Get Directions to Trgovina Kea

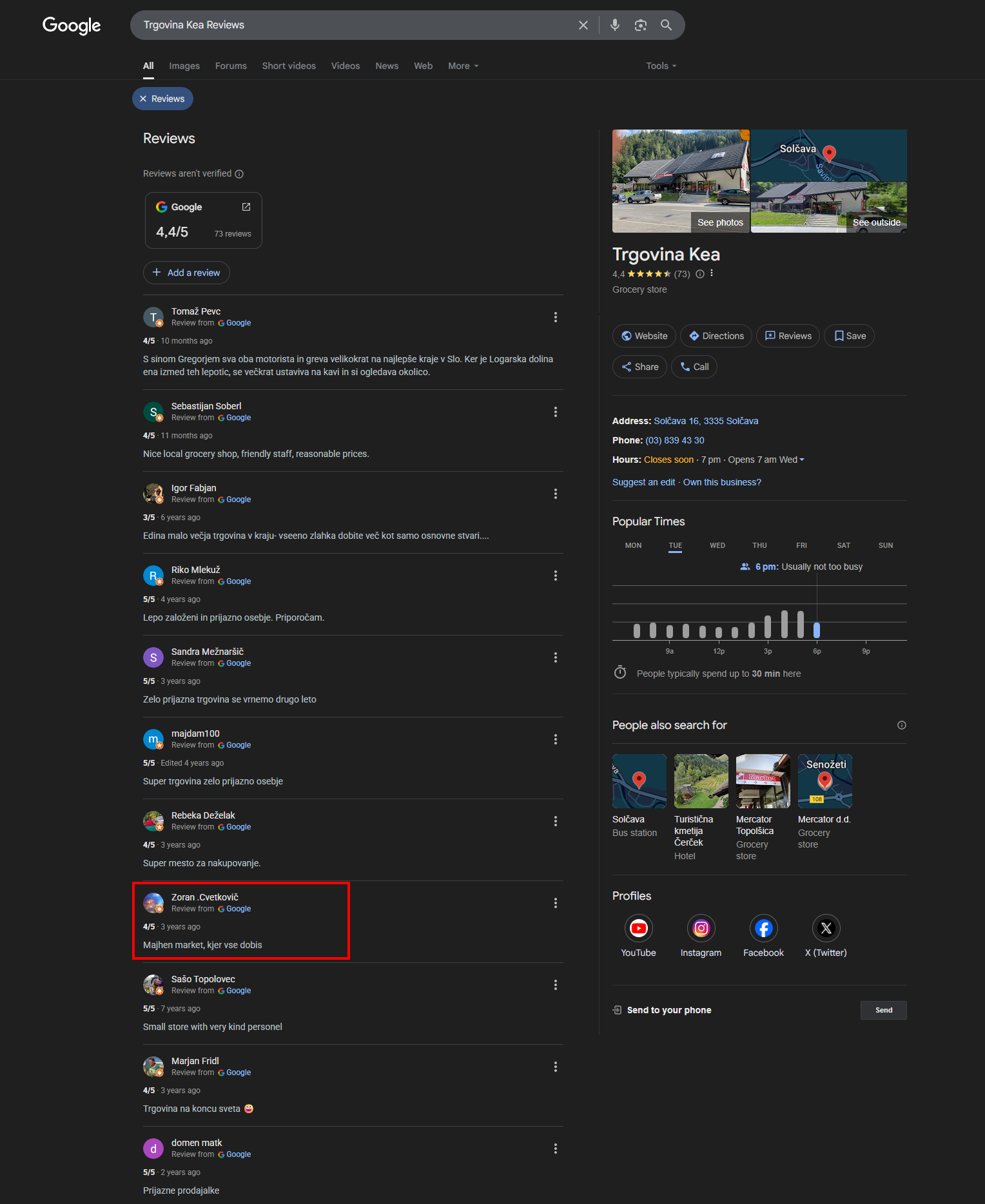(716, 336)
